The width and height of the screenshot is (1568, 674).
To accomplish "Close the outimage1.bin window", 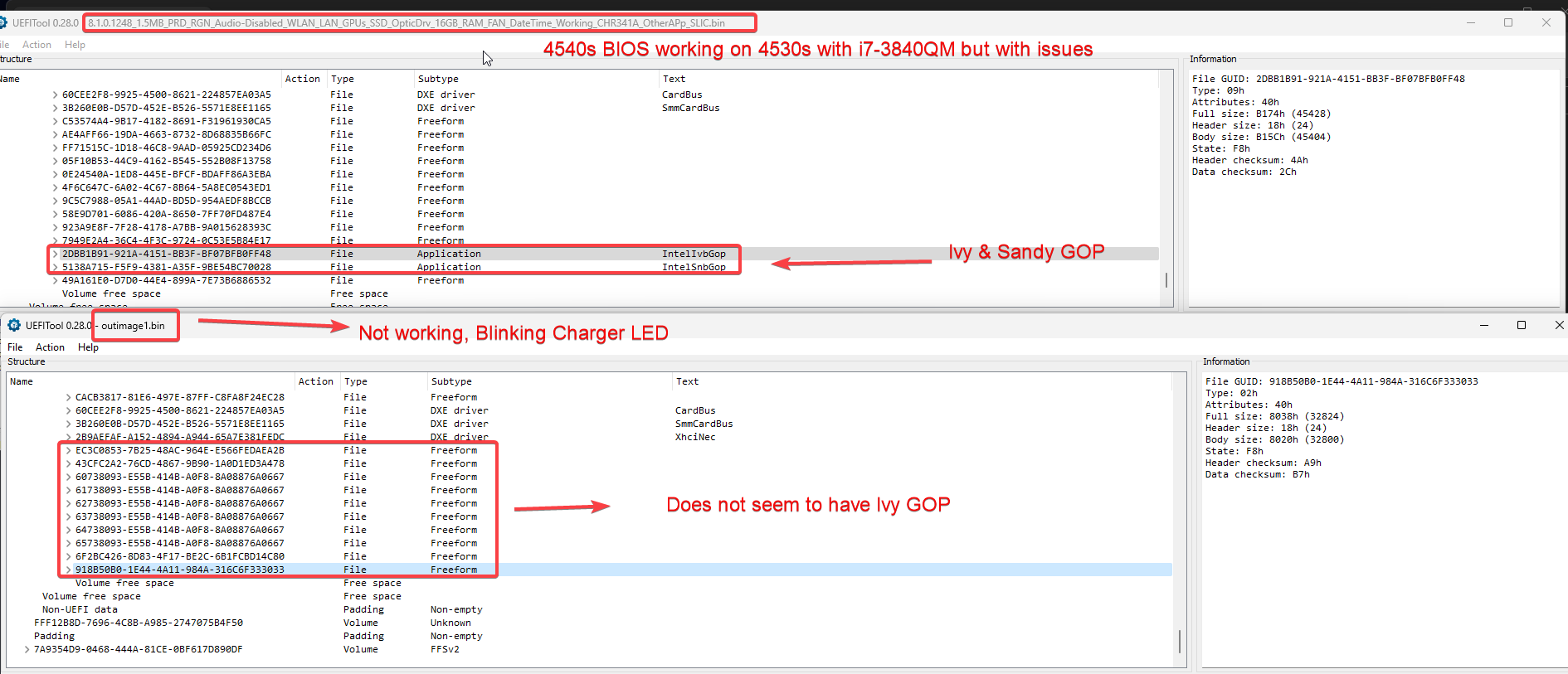I will pos(1559,325).
